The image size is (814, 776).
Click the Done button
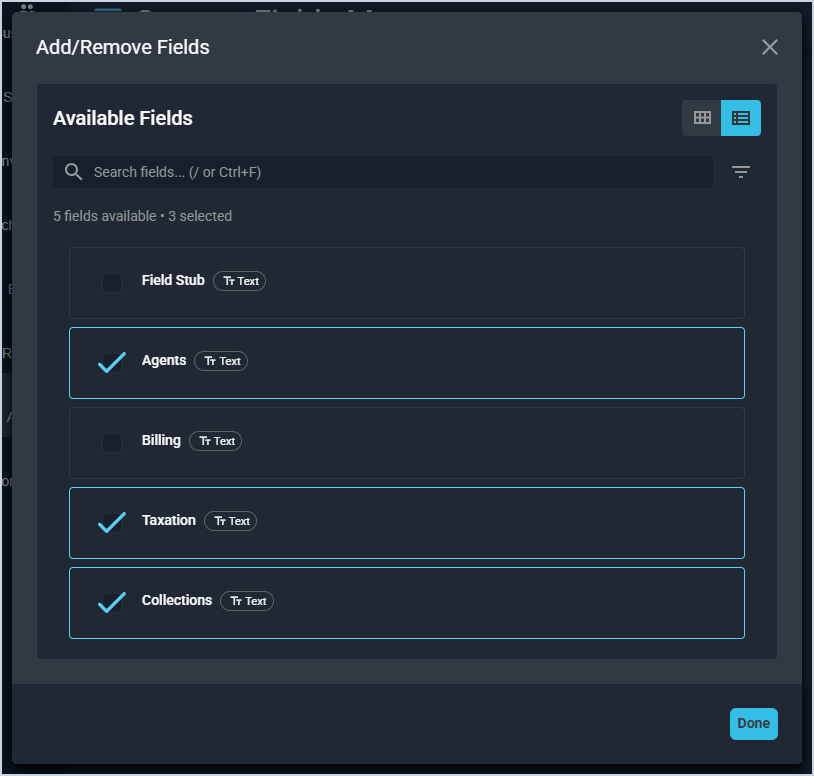point(753,724)
